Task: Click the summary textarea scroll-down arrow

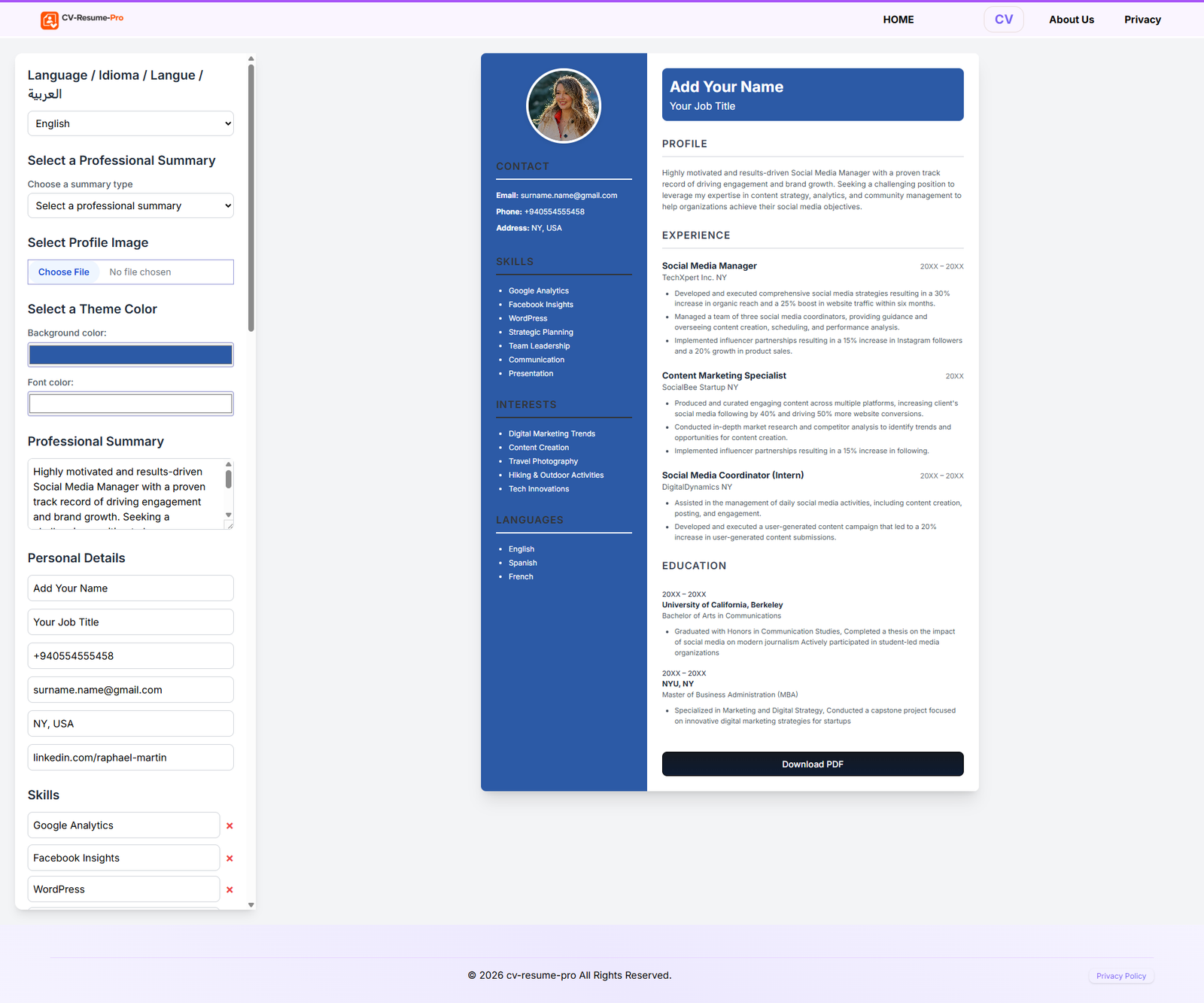Action: (x=229, y=515)
